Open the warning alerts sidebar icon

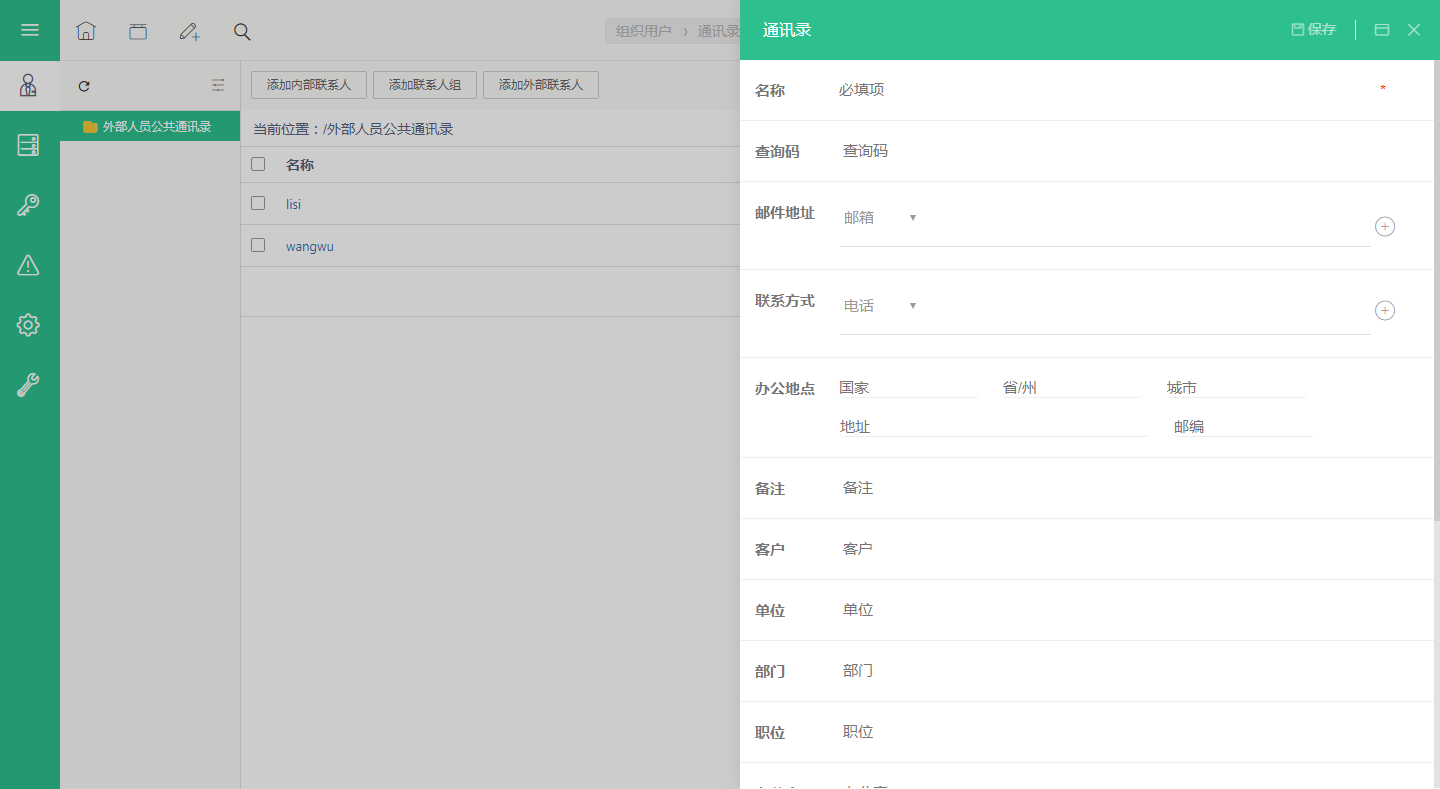pos(29,265)
